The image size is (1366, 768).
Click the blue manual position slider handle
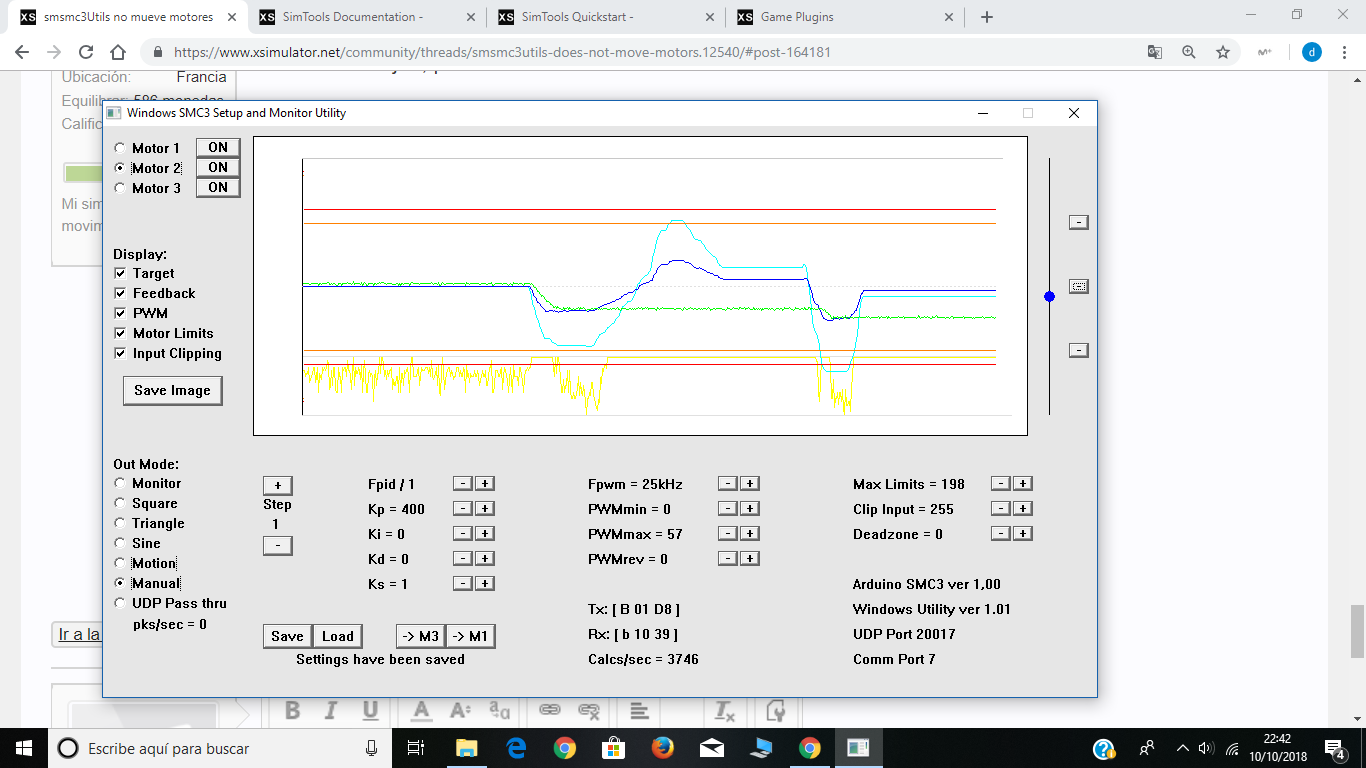(1049, 297)
